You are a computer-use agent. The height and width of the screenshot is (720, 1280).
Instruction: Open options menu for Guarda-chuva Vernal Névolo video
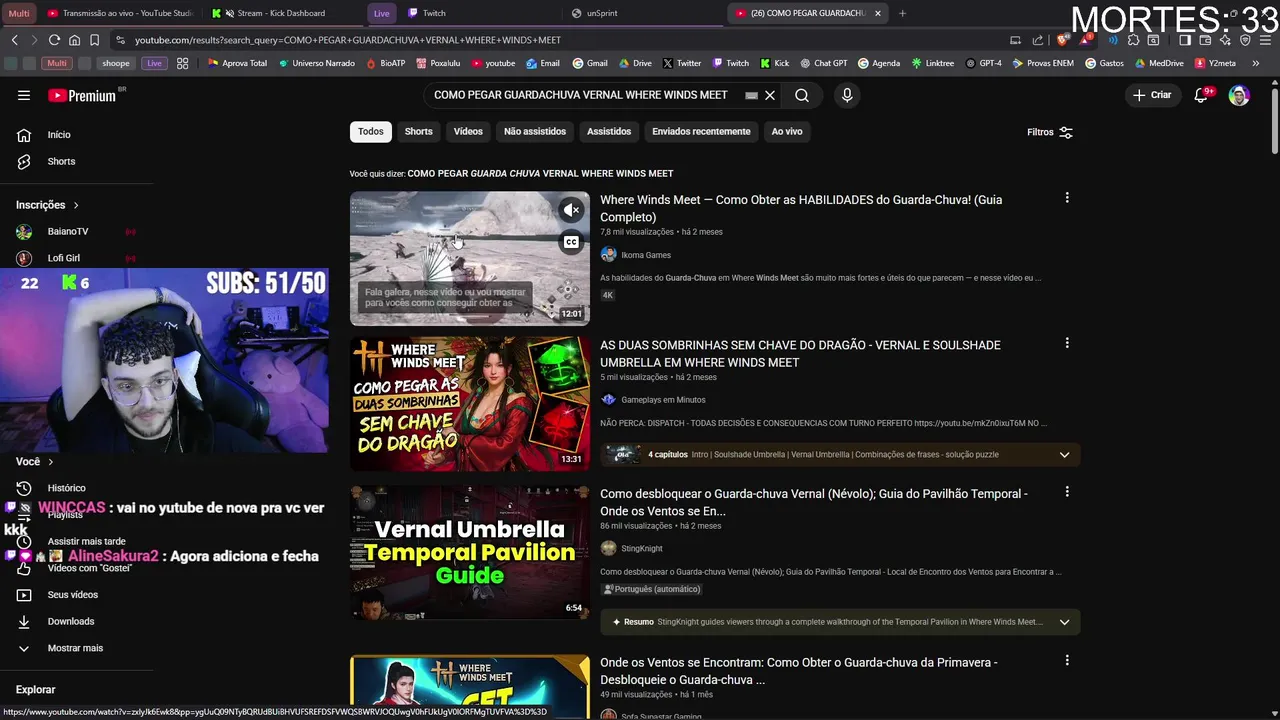(x=1067, y=492)
